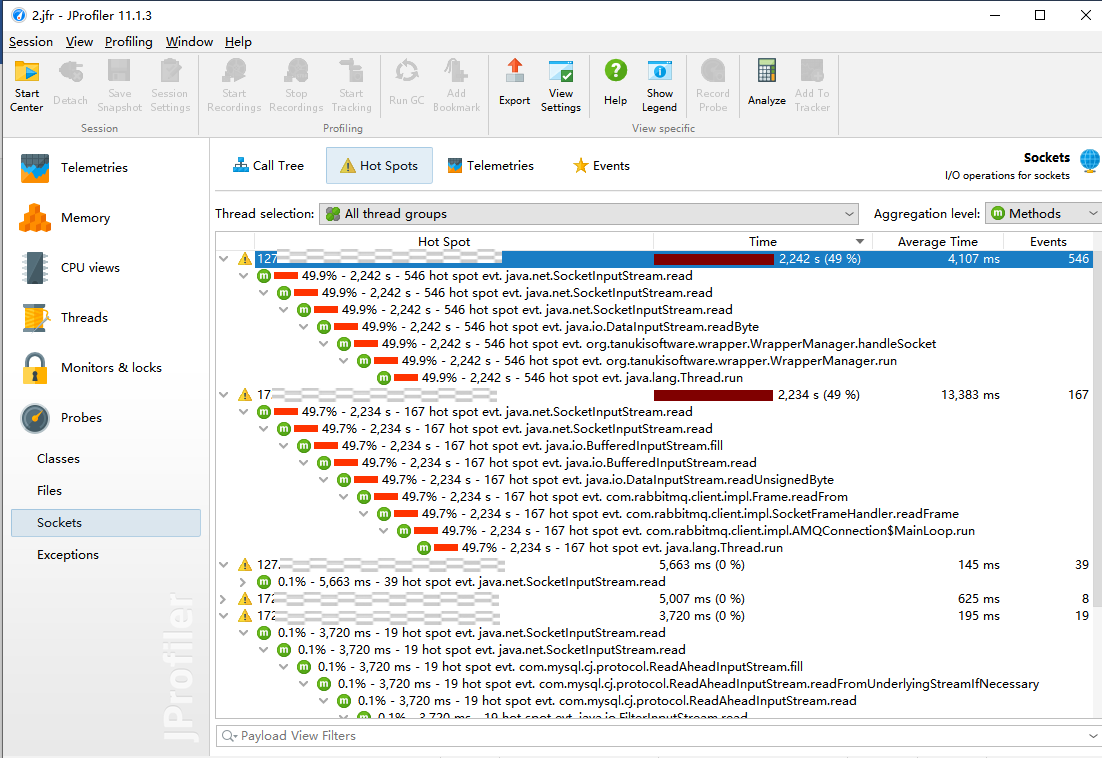Collapse the first selected hot spot row

[x=223, y=259]
